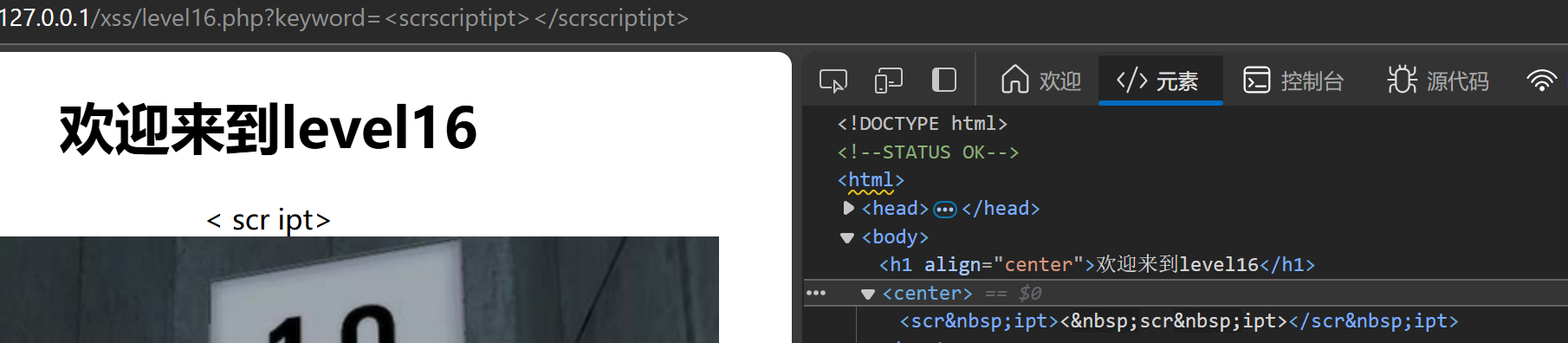Select the scr&nbsp;ipt element line
Viewport: 1568px width, 343px height.
click(1179, 320)
